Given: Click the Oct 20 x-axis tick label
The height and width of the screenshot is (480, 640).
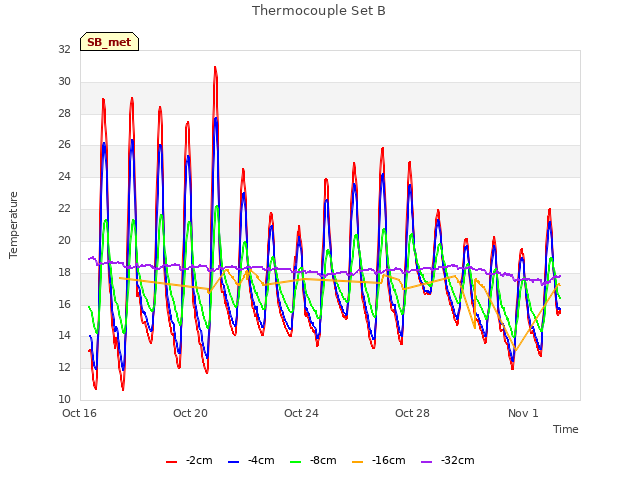Looking at the screenshot, I should tap(190, 413).
